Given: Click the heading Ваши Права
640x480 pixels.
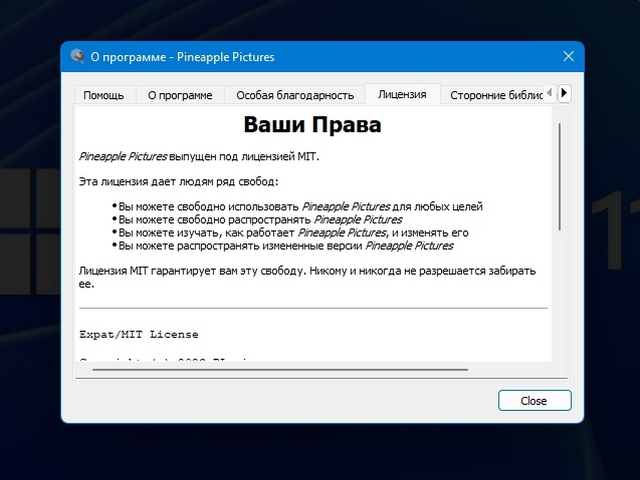Looking at the screenshot, I should point(312,124).
